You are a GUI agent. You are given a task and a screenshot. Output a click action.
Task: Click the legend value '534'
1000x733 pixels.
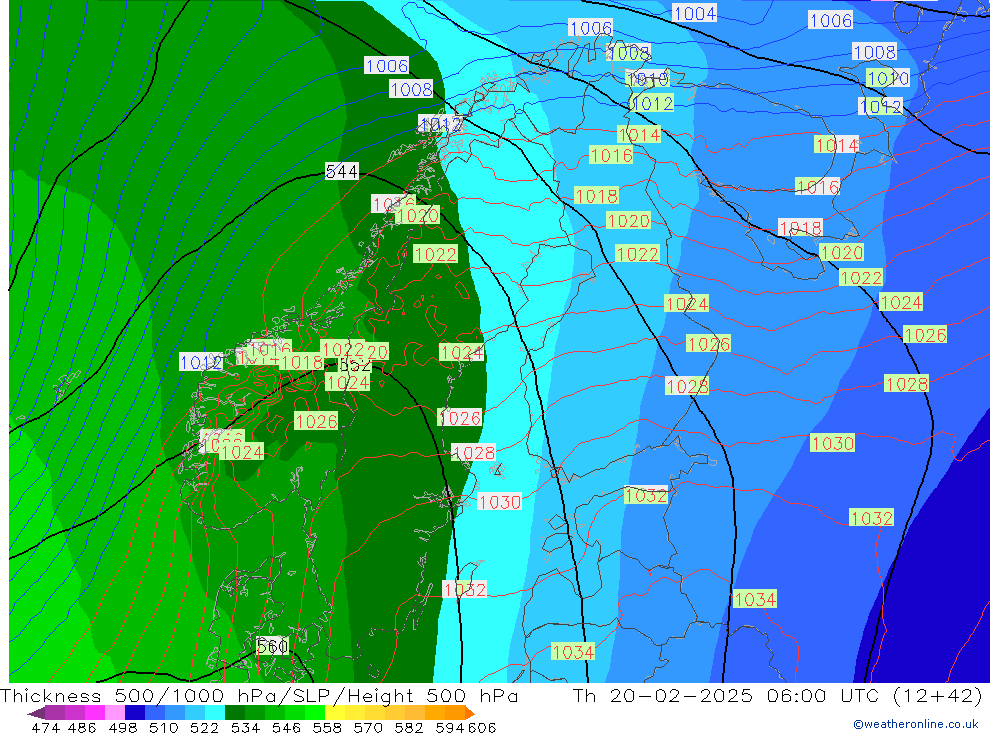coord(246,727)
